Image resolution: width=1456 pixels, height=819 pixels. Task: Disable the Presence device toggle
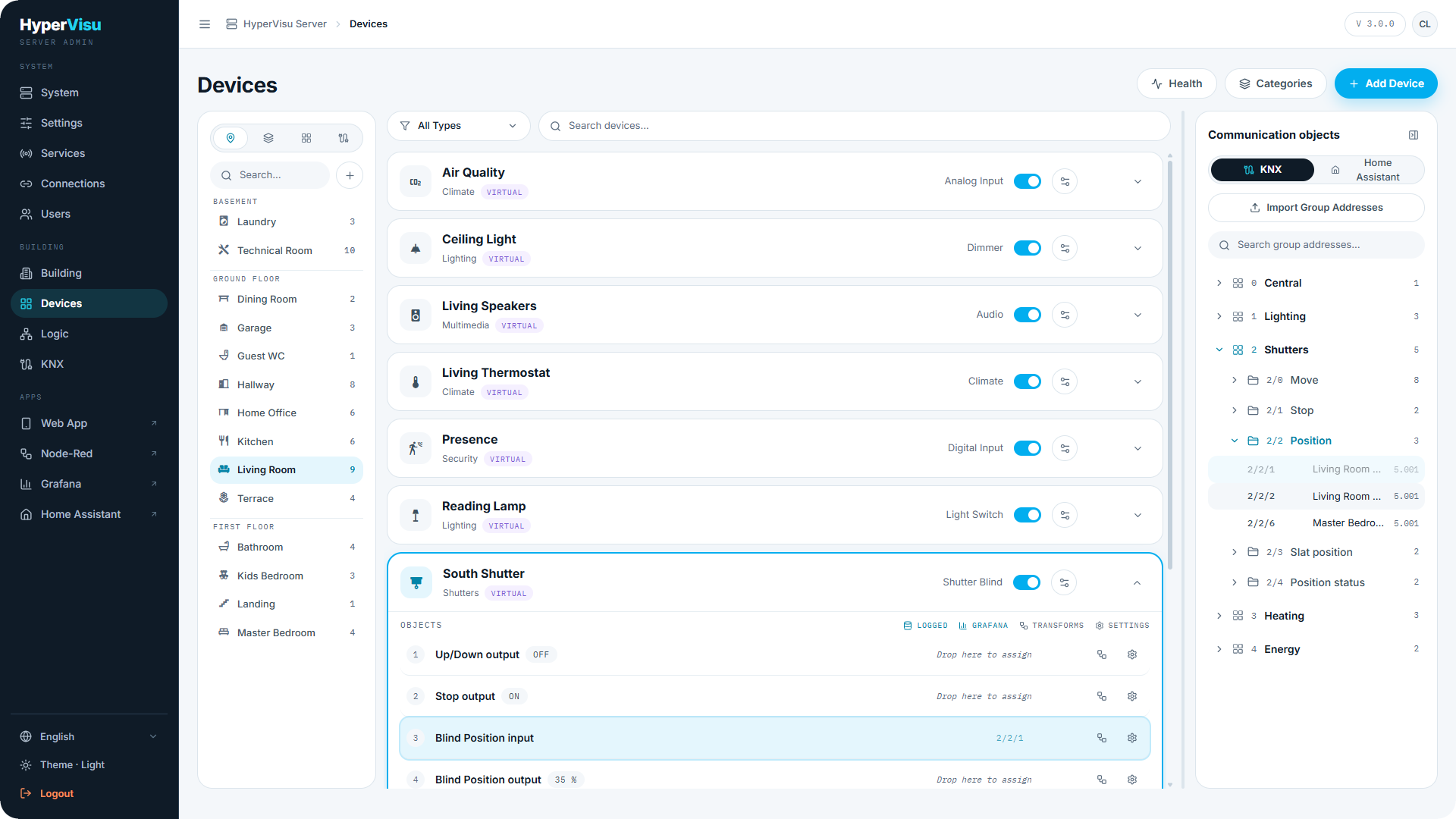coord(1028,448)
